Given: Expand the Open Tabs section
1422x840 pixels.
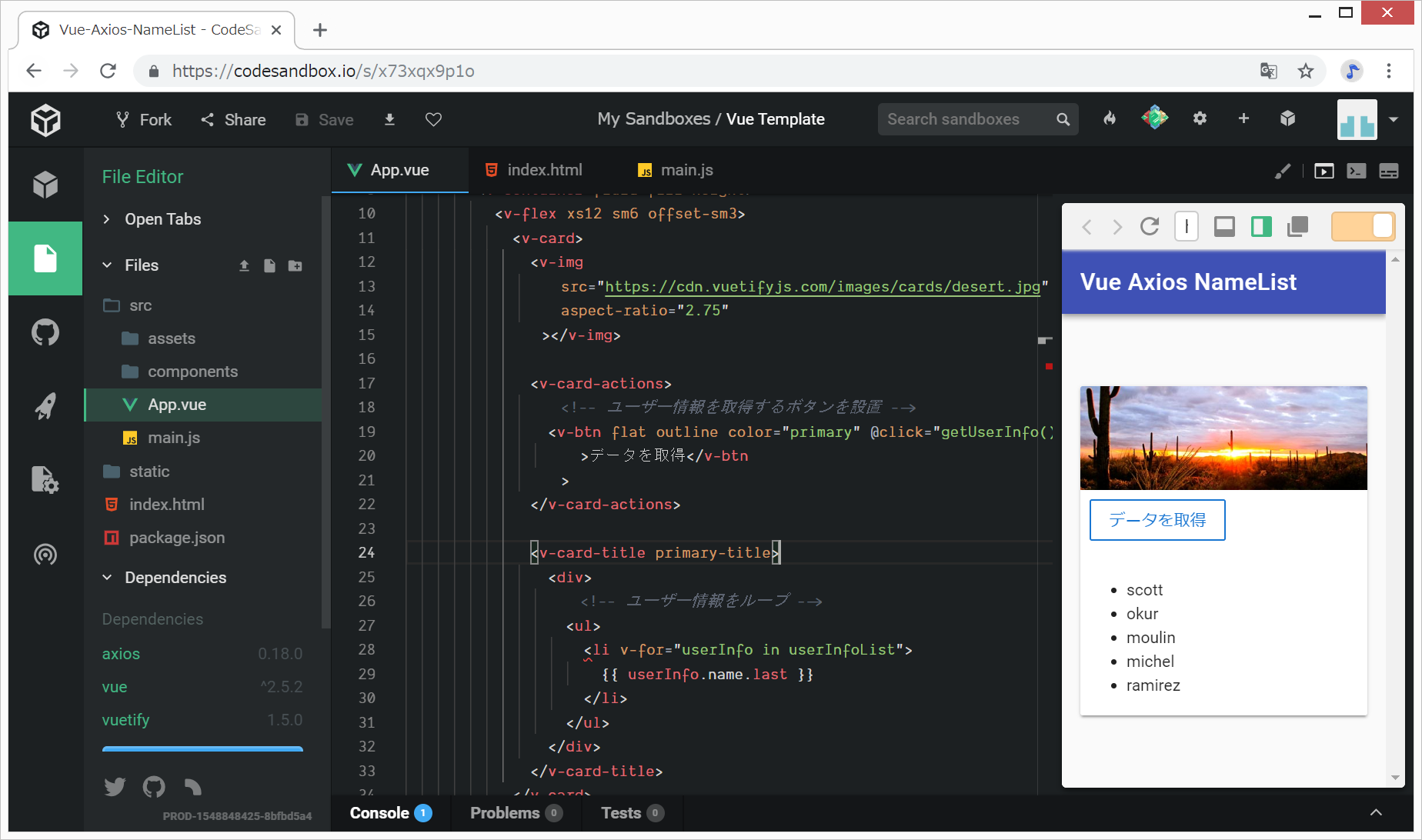Looking at the screenshot, I should (107, 219).
